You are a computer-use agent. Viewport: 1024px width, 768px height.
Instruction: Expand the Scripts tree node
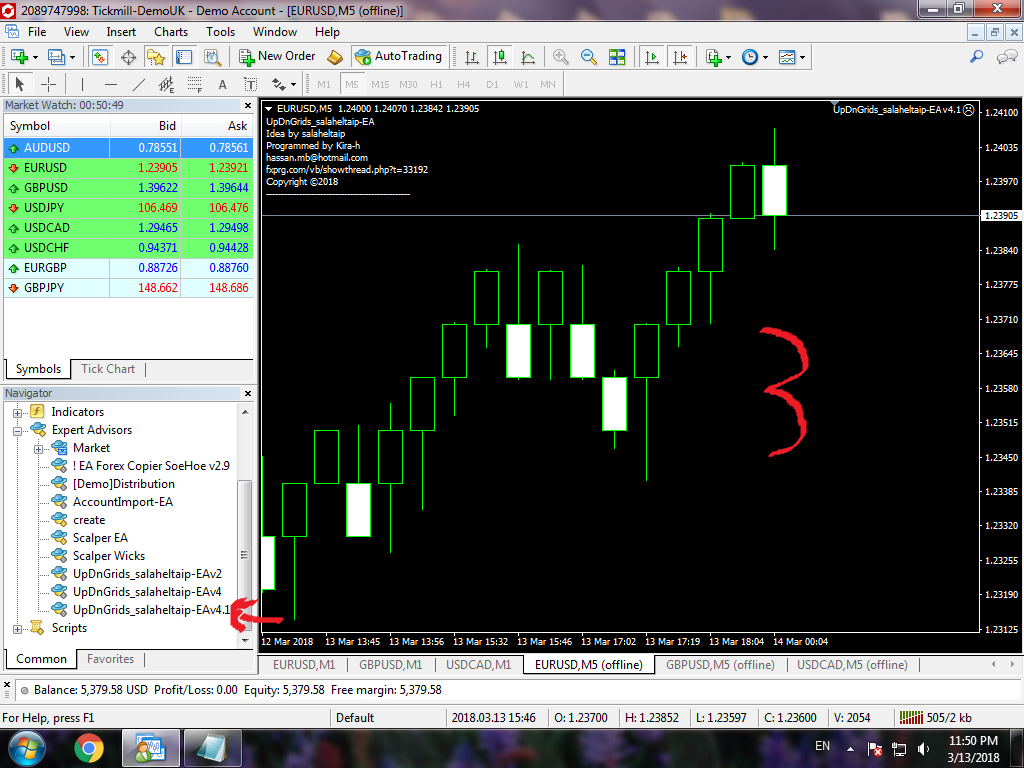(x=18, y=629)
